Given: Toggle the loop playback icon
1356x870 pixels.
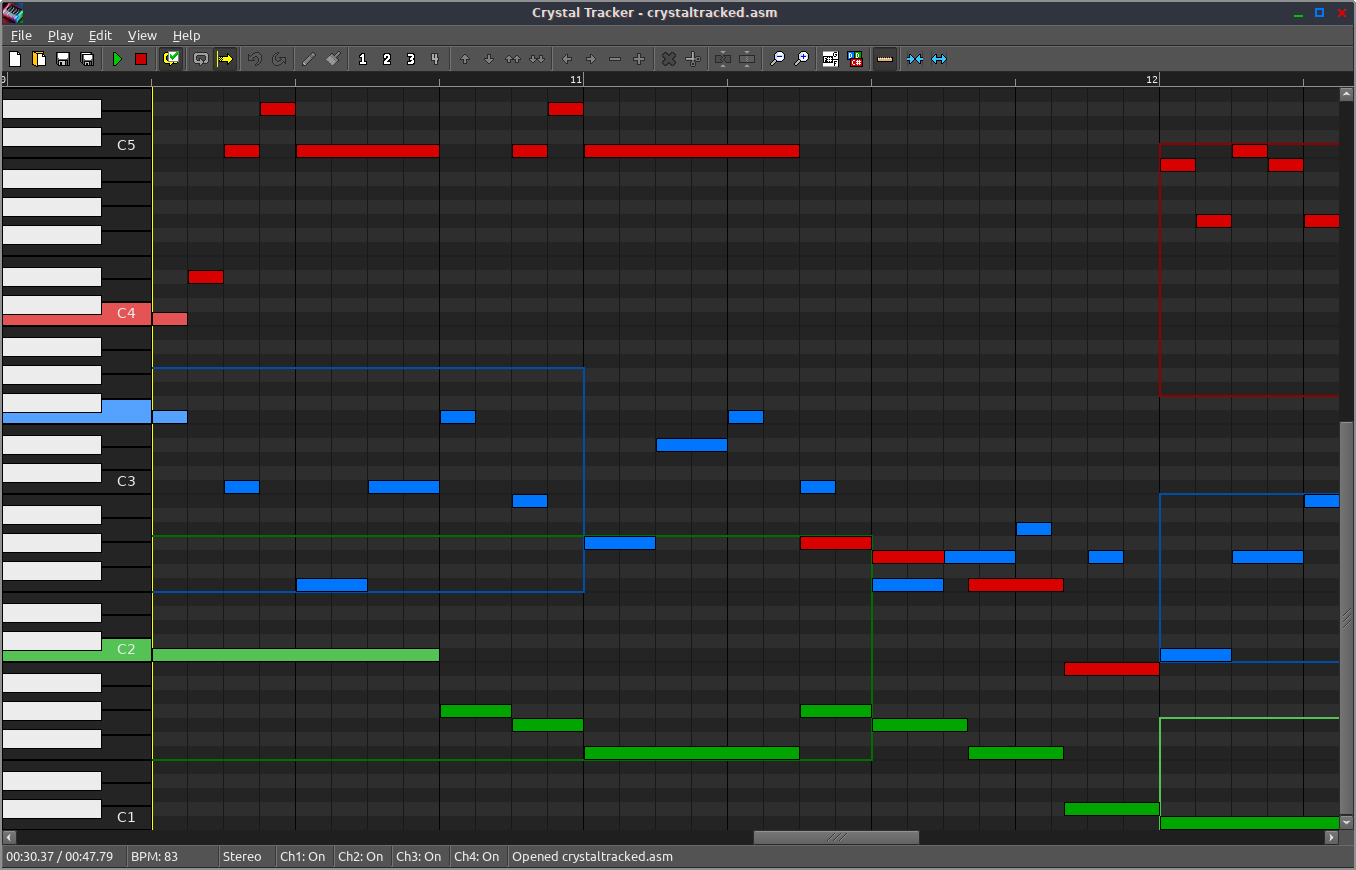Looking at the screenshot, I should coord(201,59).
